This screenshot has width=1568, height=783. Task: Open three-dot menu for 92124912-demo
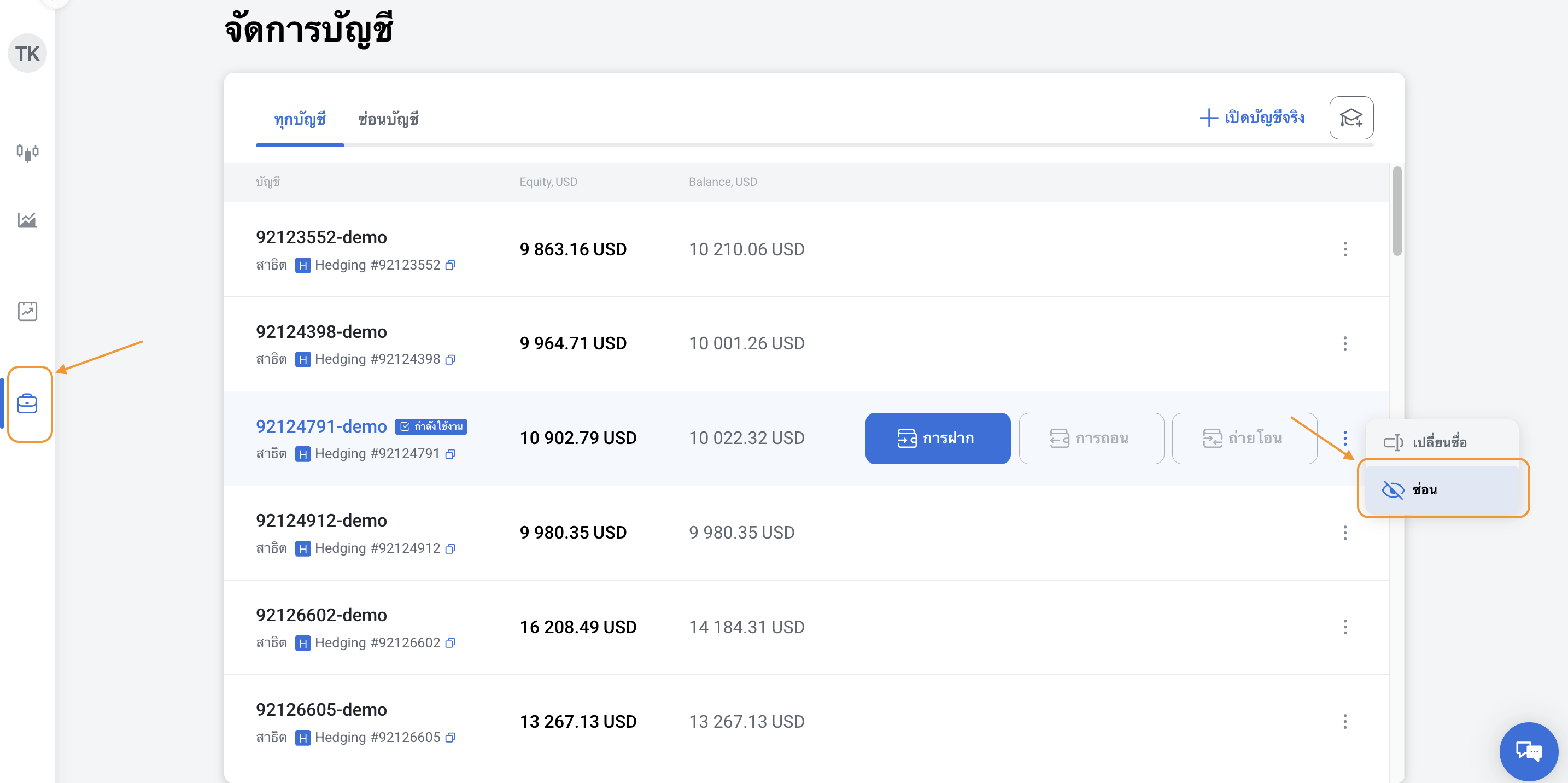pyautogui.click(x=1344, y=533)
